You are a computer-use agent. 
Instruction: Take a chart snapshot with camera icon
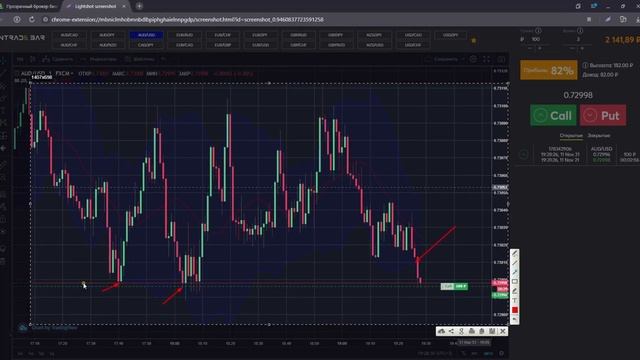point(501,59)
